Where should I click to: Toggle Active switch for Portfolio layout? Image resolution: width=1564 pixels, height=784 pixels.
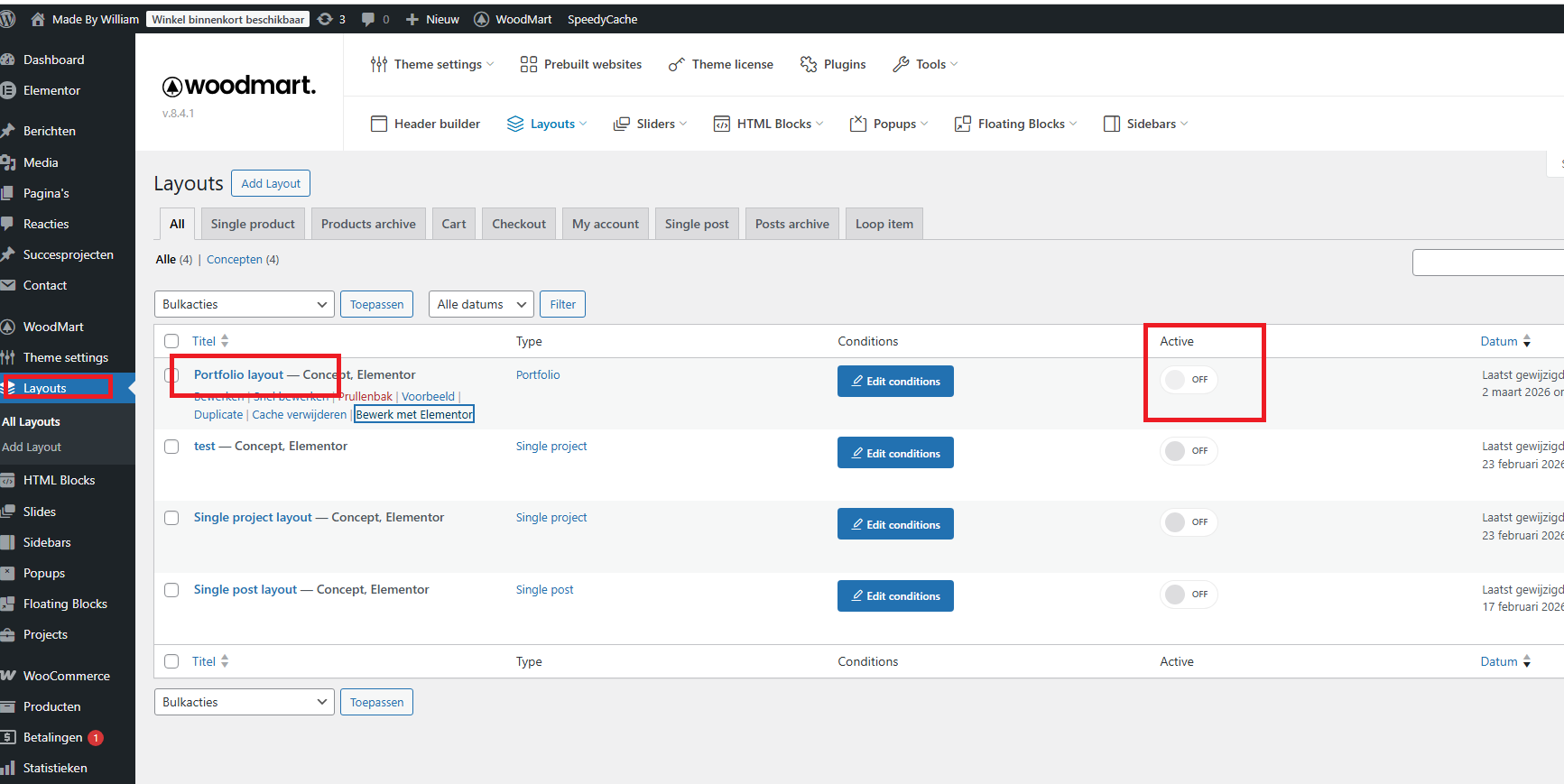coord(1189,380)
